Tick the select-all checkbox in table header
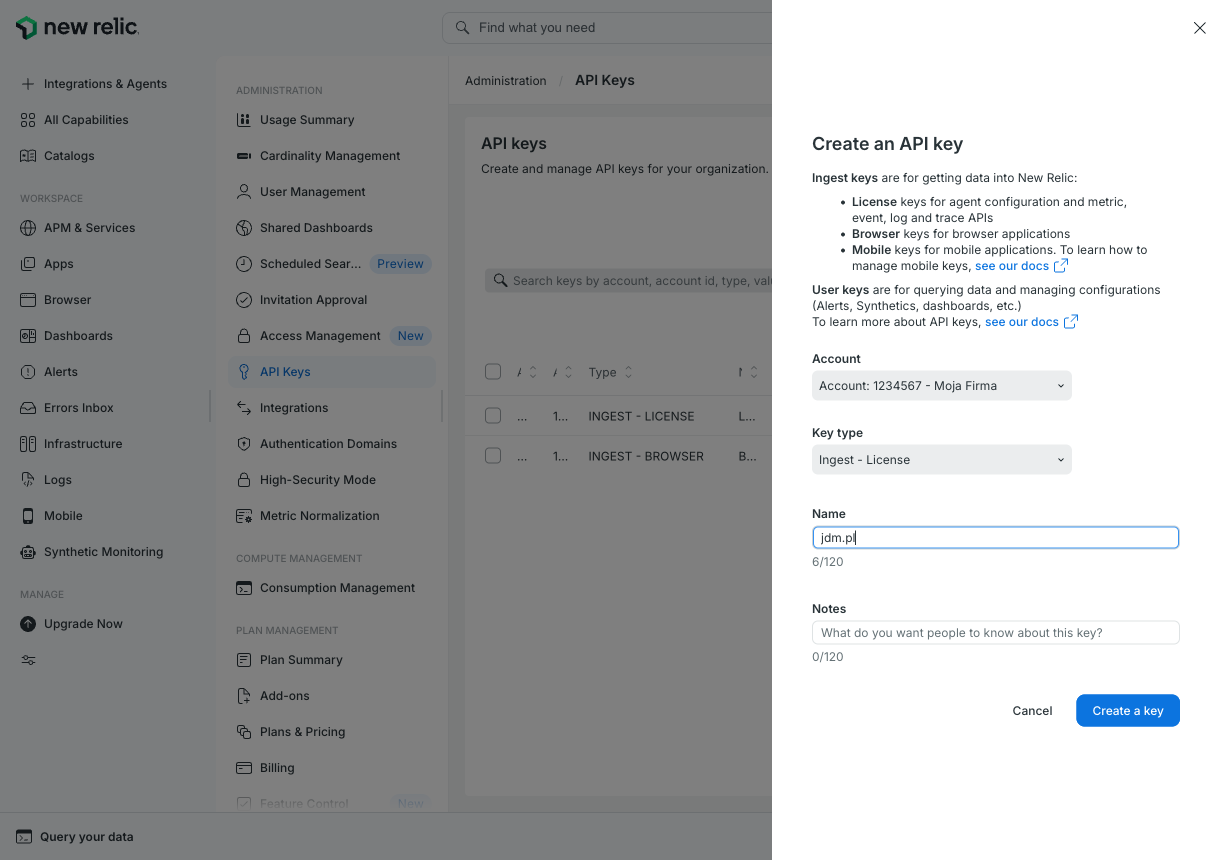The image size is (1220, 860). point(493,372)
